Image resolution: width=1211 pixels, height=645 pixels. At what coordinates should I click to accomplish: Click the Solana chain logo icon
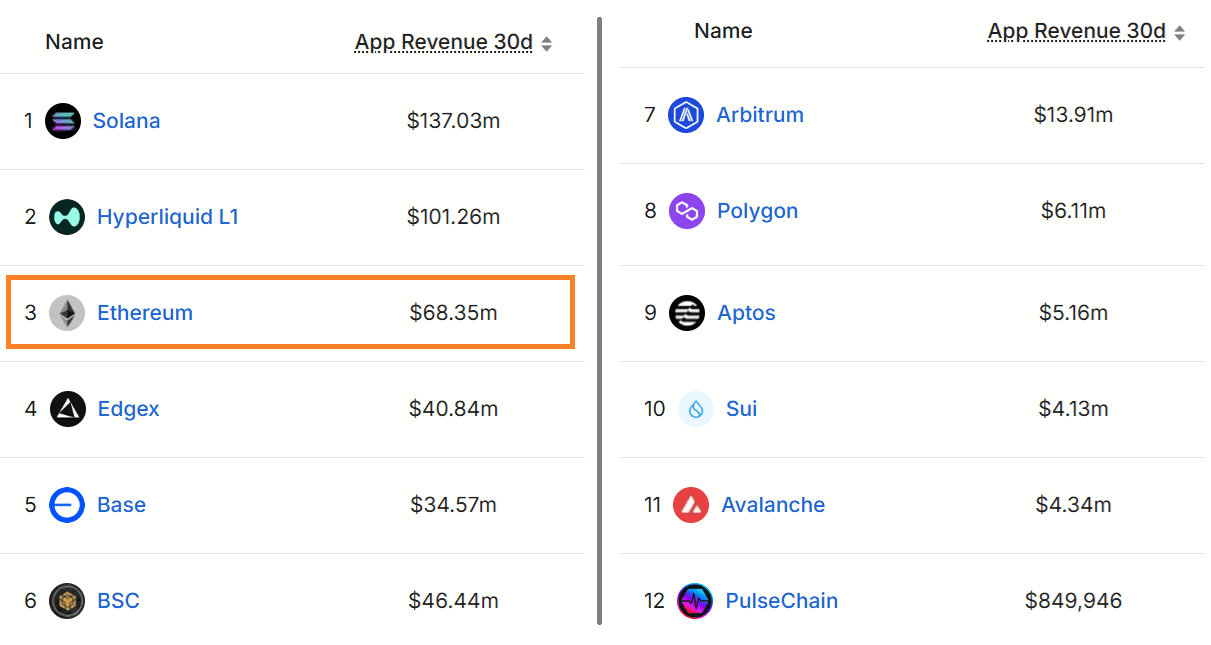(63, 121)
